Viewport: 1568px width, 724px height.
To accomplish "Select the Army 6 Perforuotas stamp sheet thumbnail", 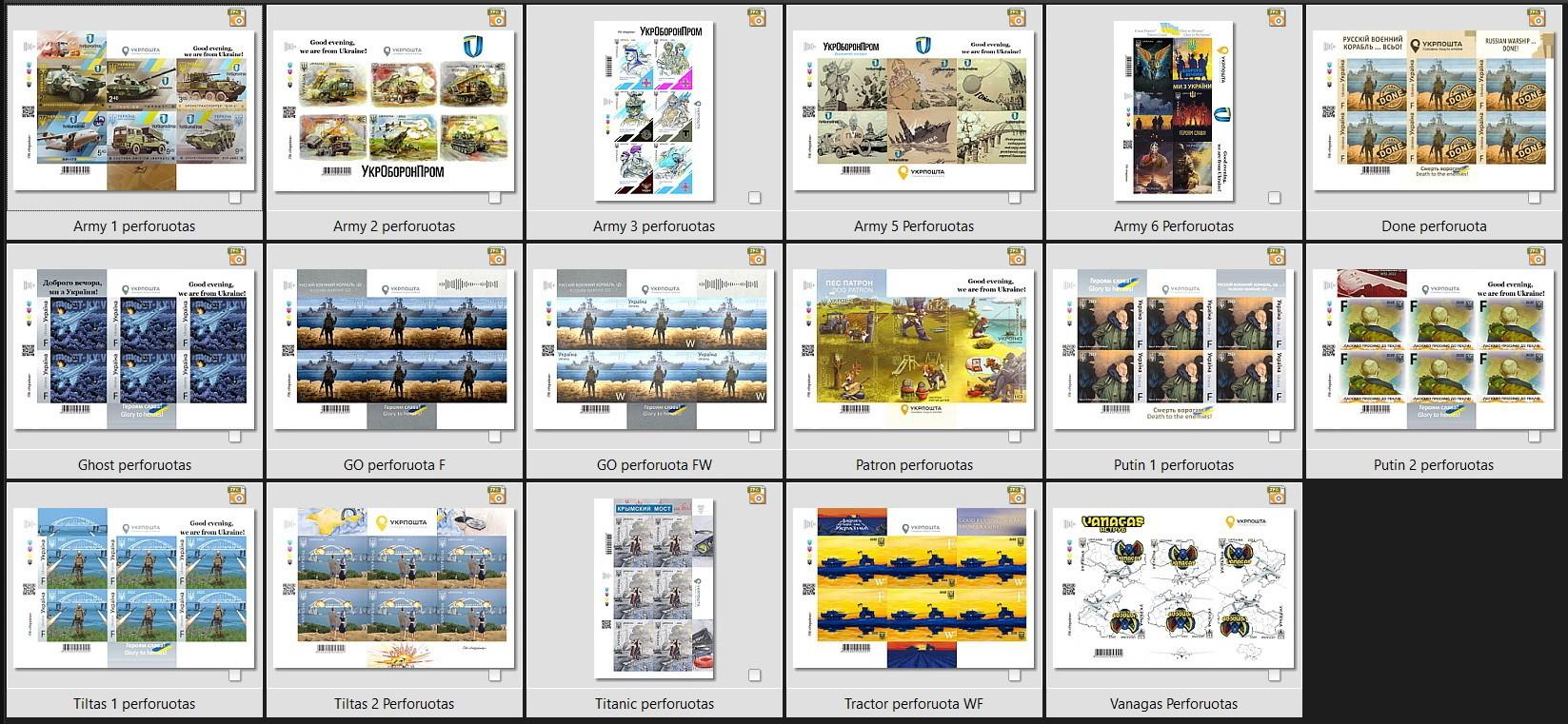I will click(1174, 111).
